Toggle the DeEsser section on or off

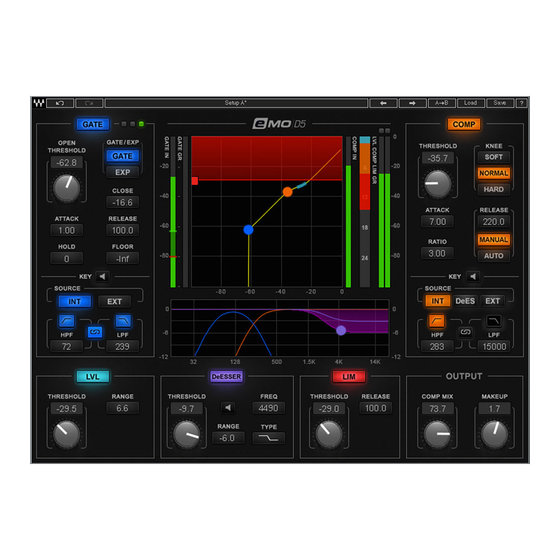[226, 377]
